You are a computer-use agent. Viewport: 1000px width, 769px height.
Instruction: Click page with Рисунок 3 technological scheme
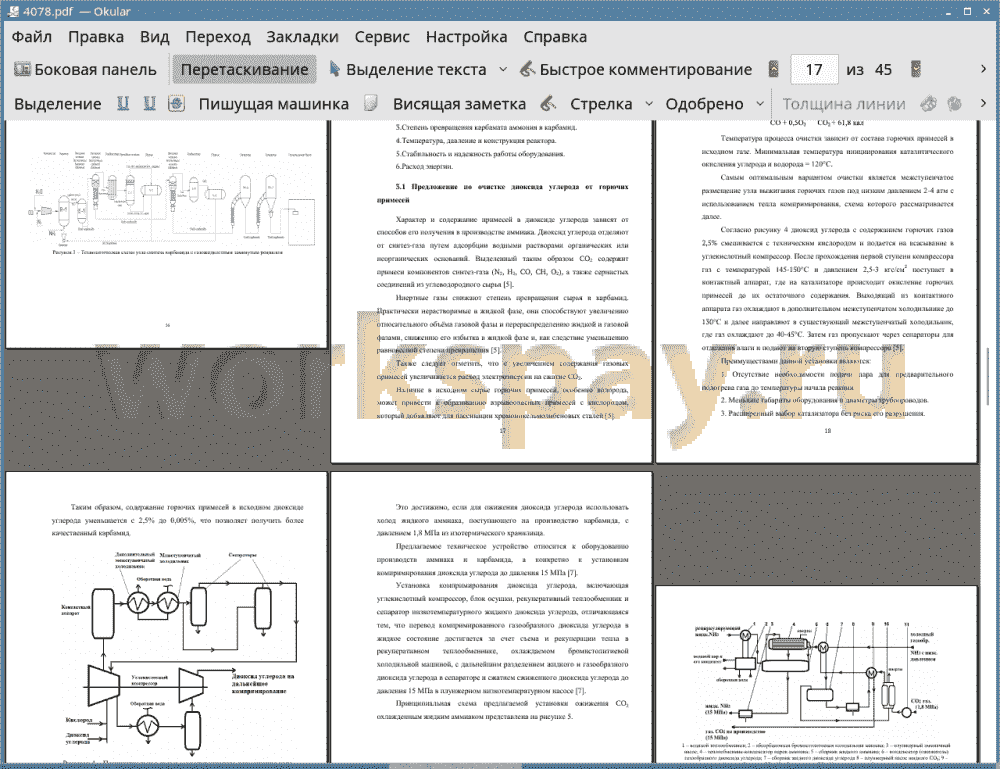point(166,234)
